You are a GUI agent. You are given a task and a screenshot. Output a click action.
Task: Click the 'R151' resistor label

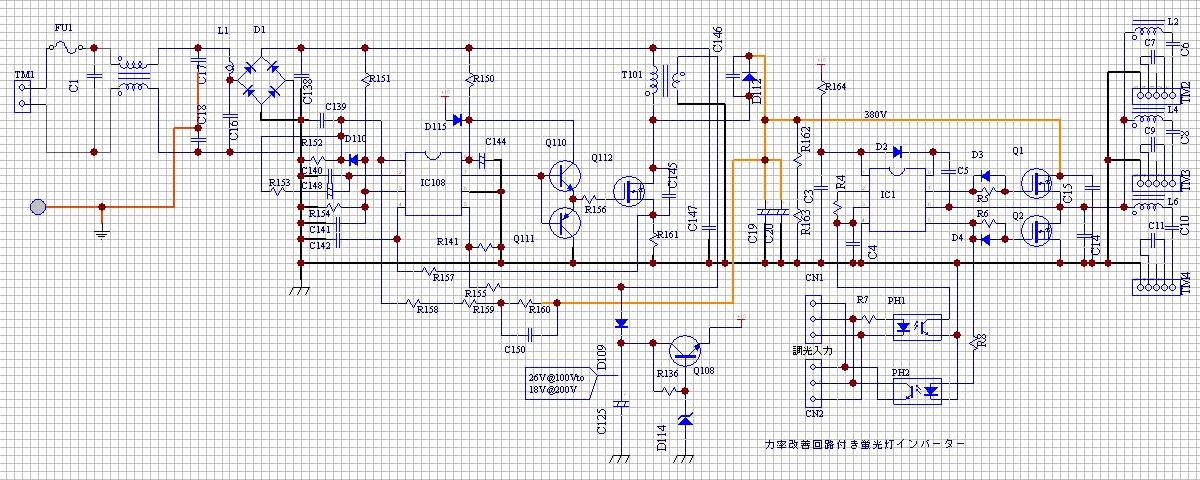380,78
